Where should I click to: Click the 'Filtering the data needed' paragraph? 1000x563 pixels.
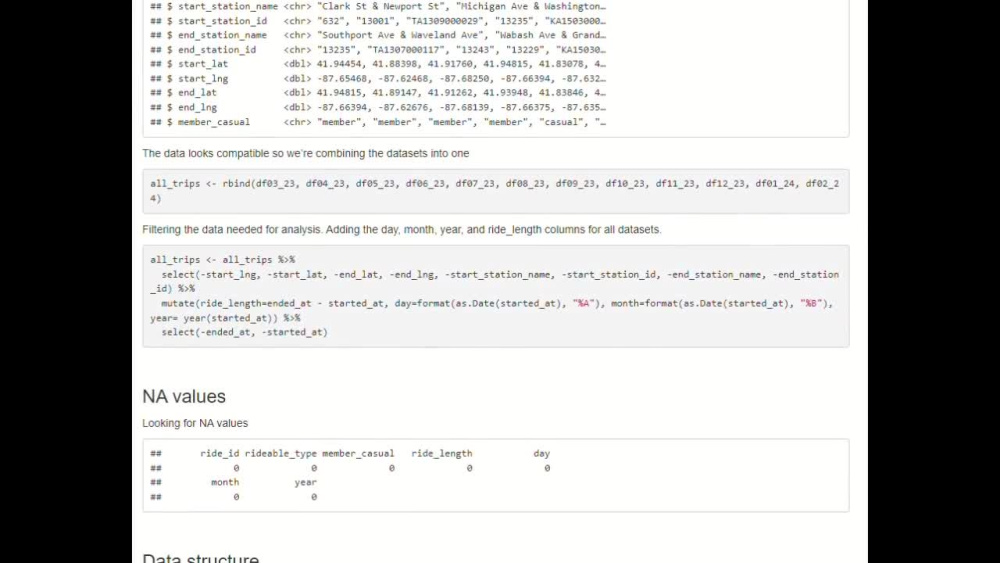[x=402, y=230]
